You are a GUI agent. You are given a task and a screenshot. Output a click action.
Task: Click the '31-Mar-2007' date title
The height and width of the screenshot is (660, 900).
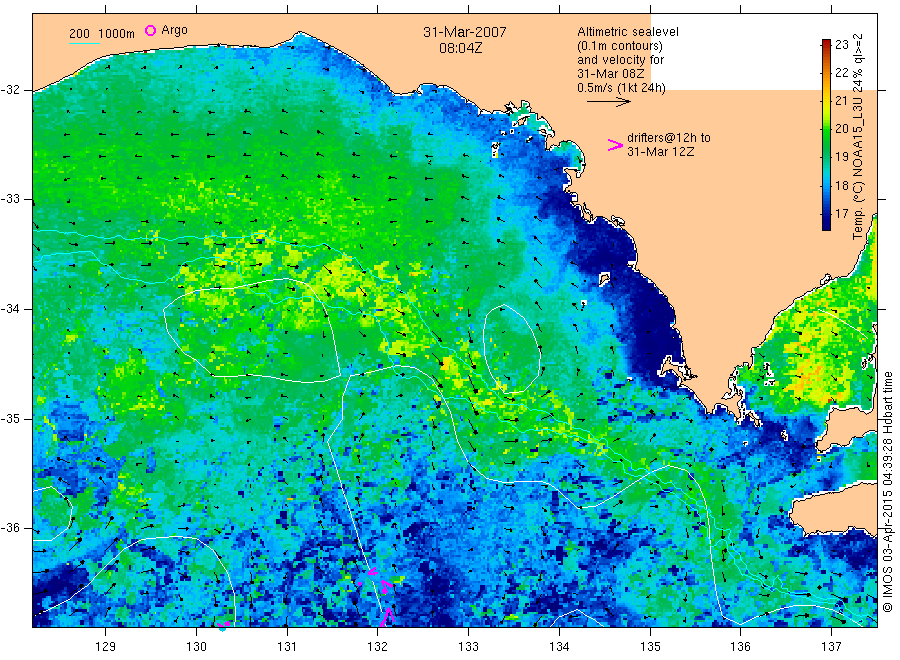[465, 32]
